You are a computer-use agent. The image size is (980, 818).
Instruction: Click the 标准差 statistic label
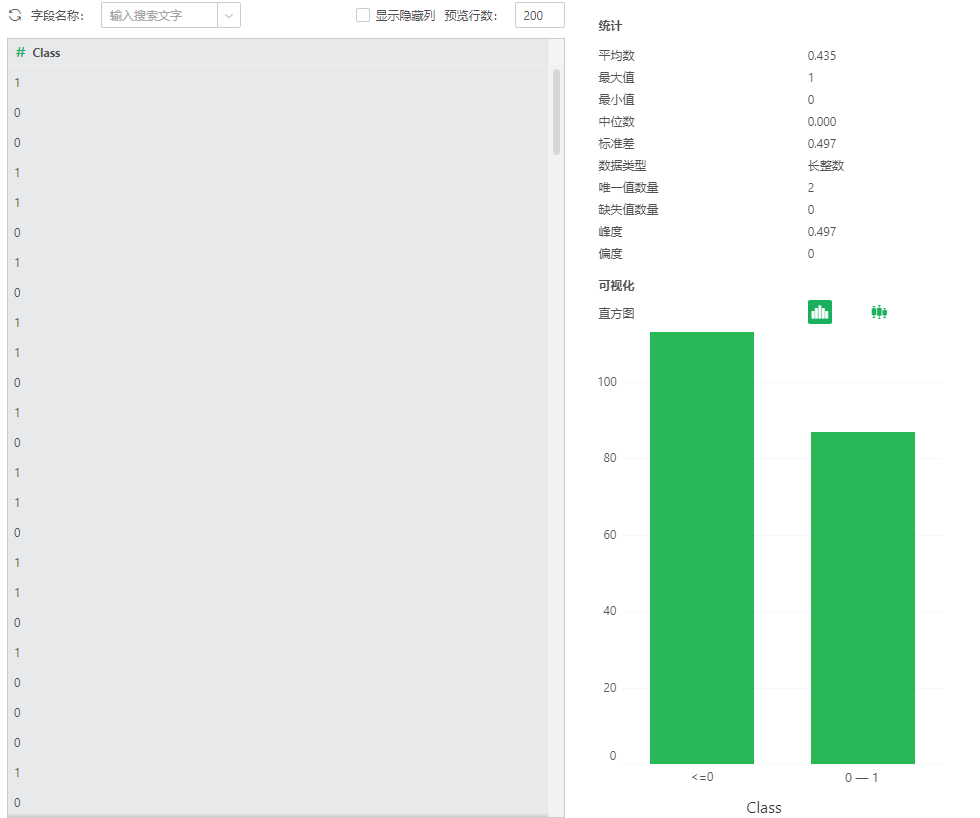[616, 144]
